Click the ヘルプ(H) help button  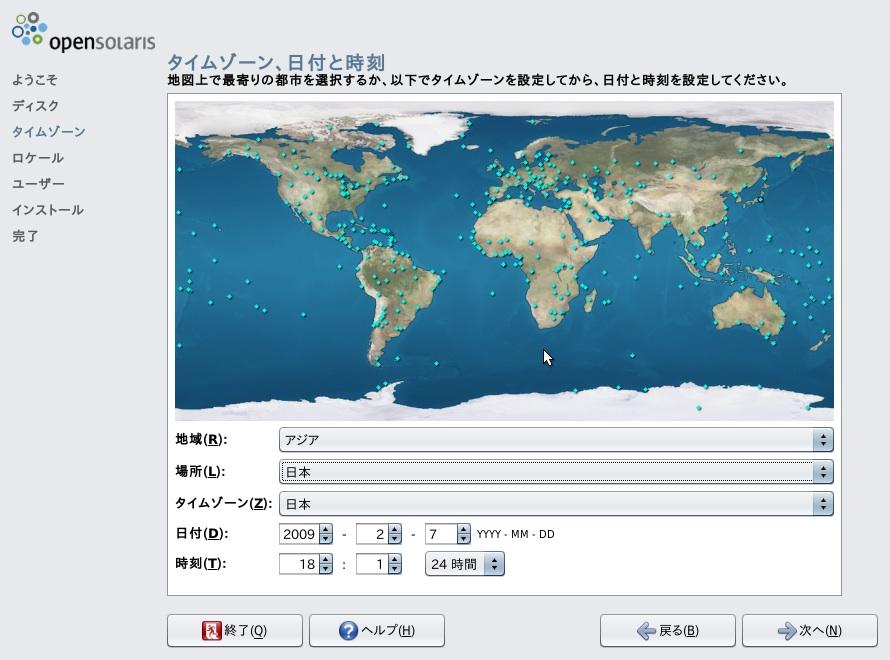377,630
